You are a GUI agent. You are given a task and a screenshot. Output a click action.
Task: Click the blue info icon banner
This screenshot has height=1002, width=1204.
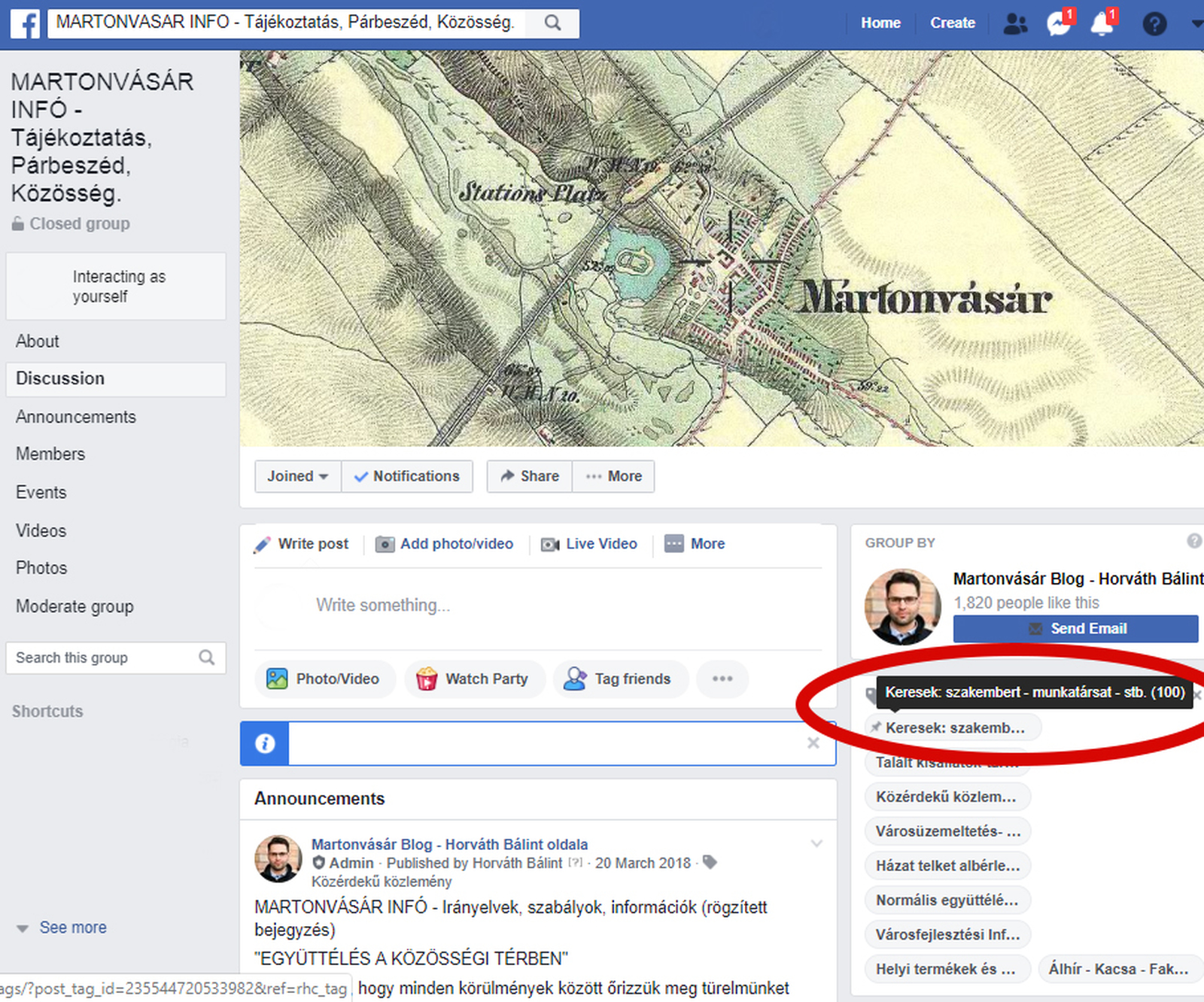[x=264, y=743]
